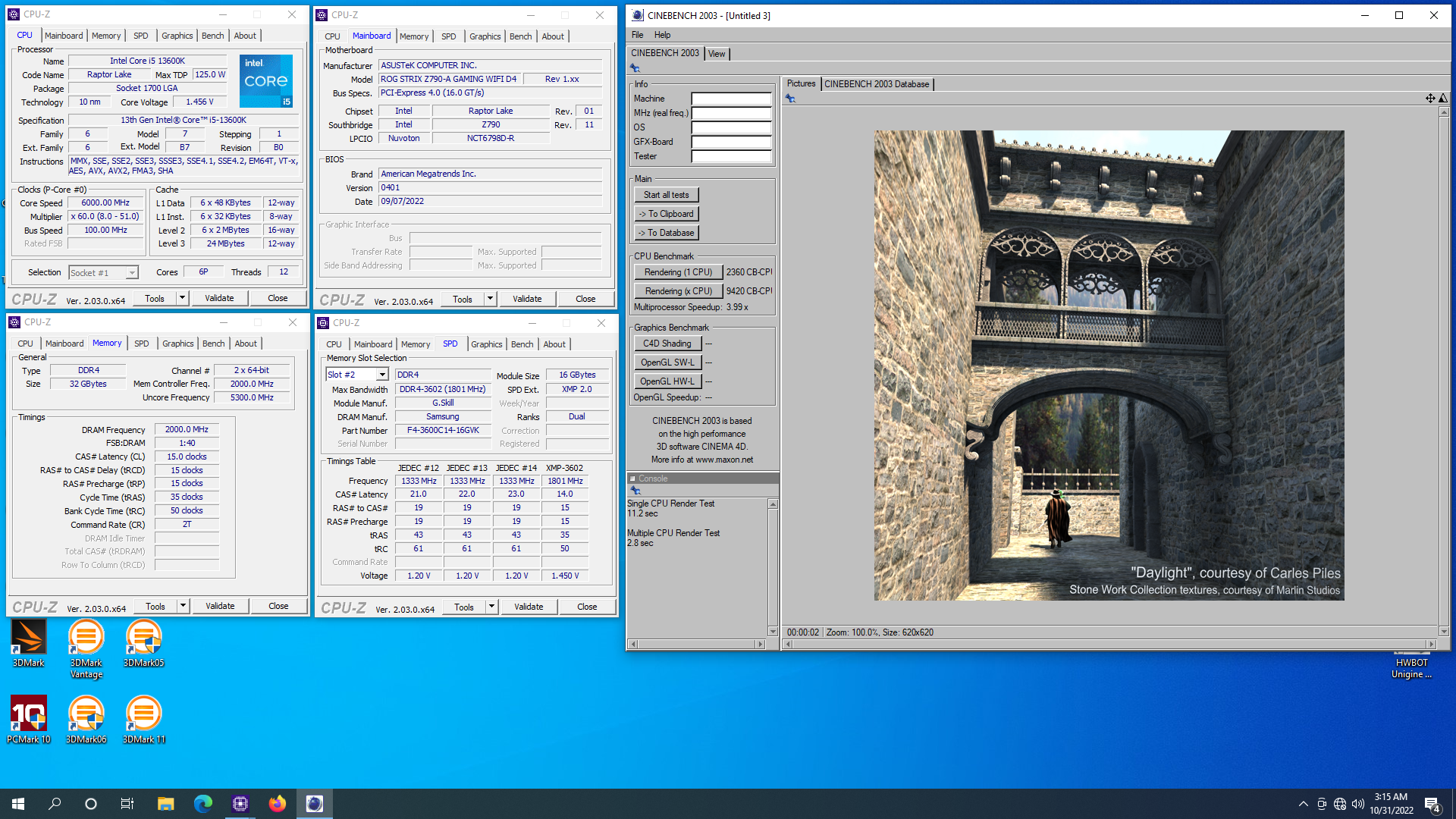This screenshot has width=1456, height=819.
Task: Open the network tray icon
Action: pos(1340,804)
